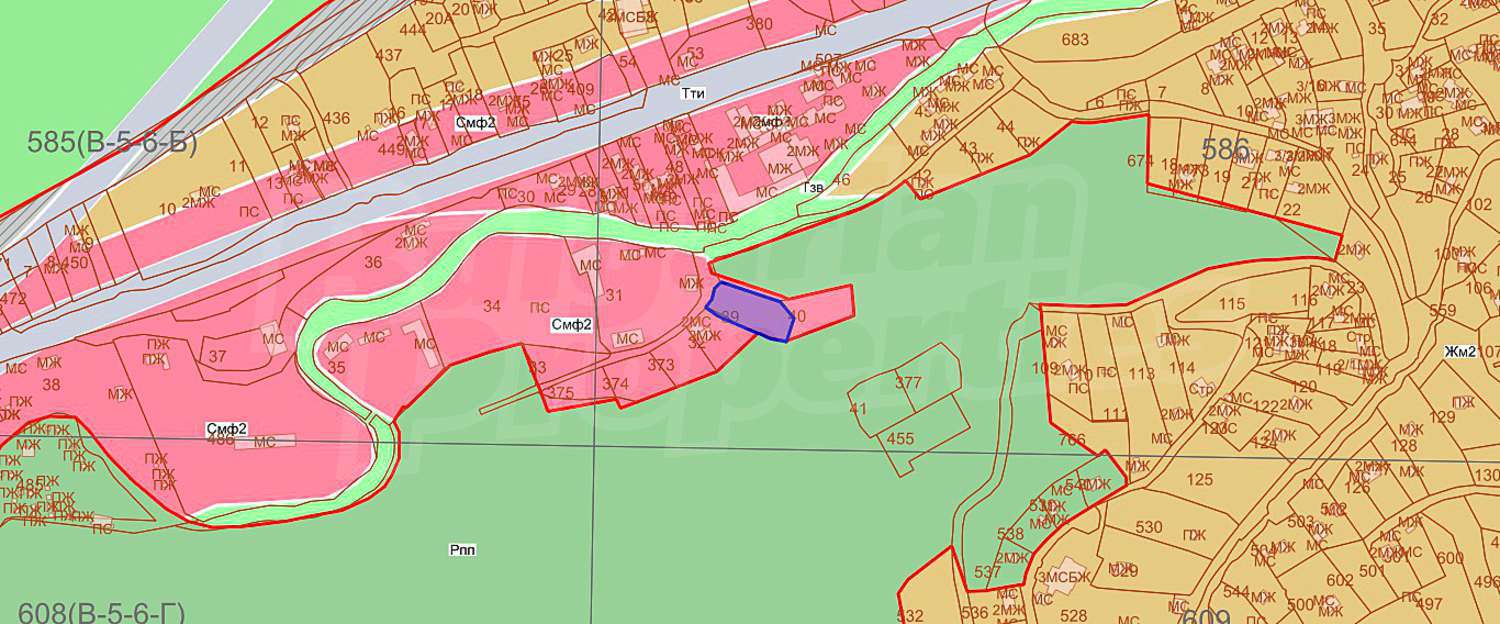Image resolution: width=1500 pixels, height=624 pixels.
Task: Click parcel number 37
Action: 217,357
